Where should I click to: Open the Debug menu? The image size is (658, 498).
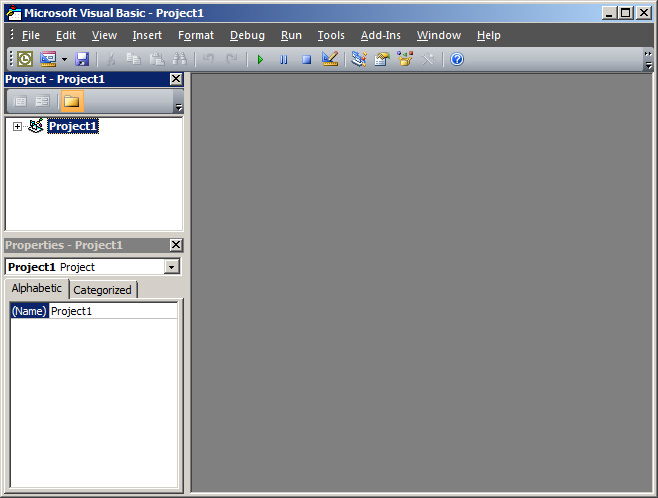247,35
